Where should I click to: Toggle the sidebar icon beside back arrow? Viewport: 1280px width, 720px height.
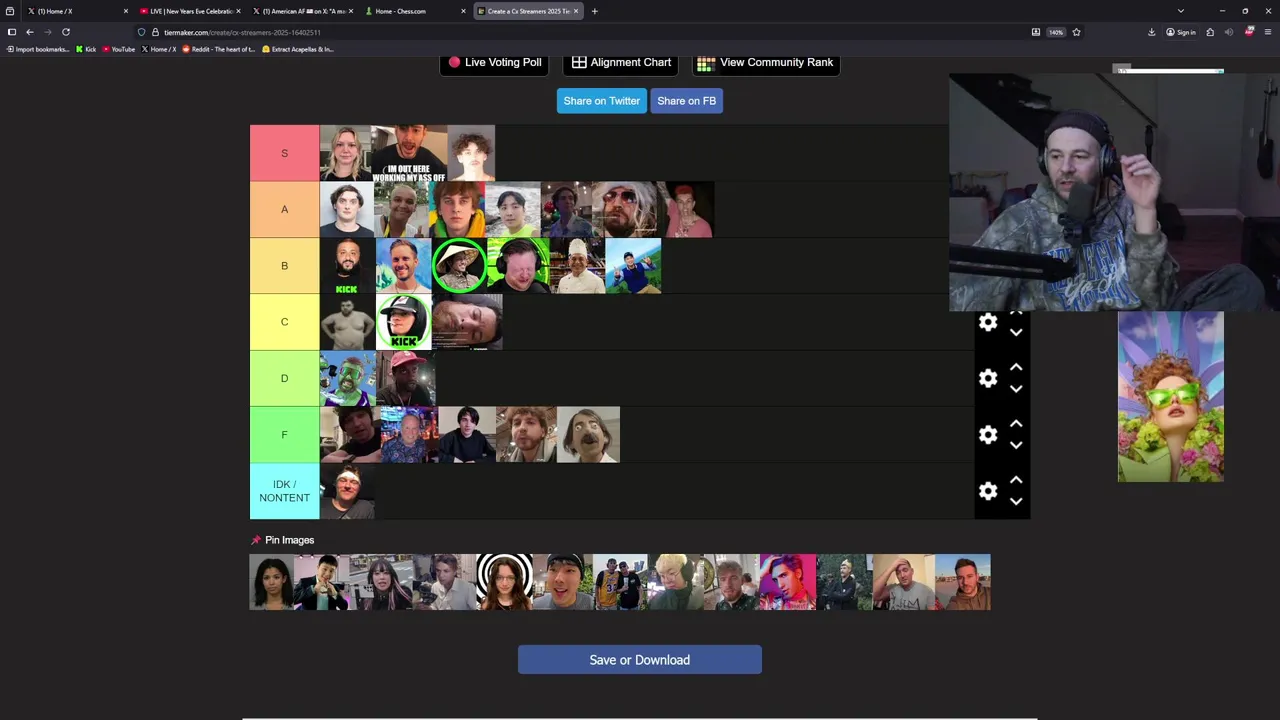tap(11, 32)
